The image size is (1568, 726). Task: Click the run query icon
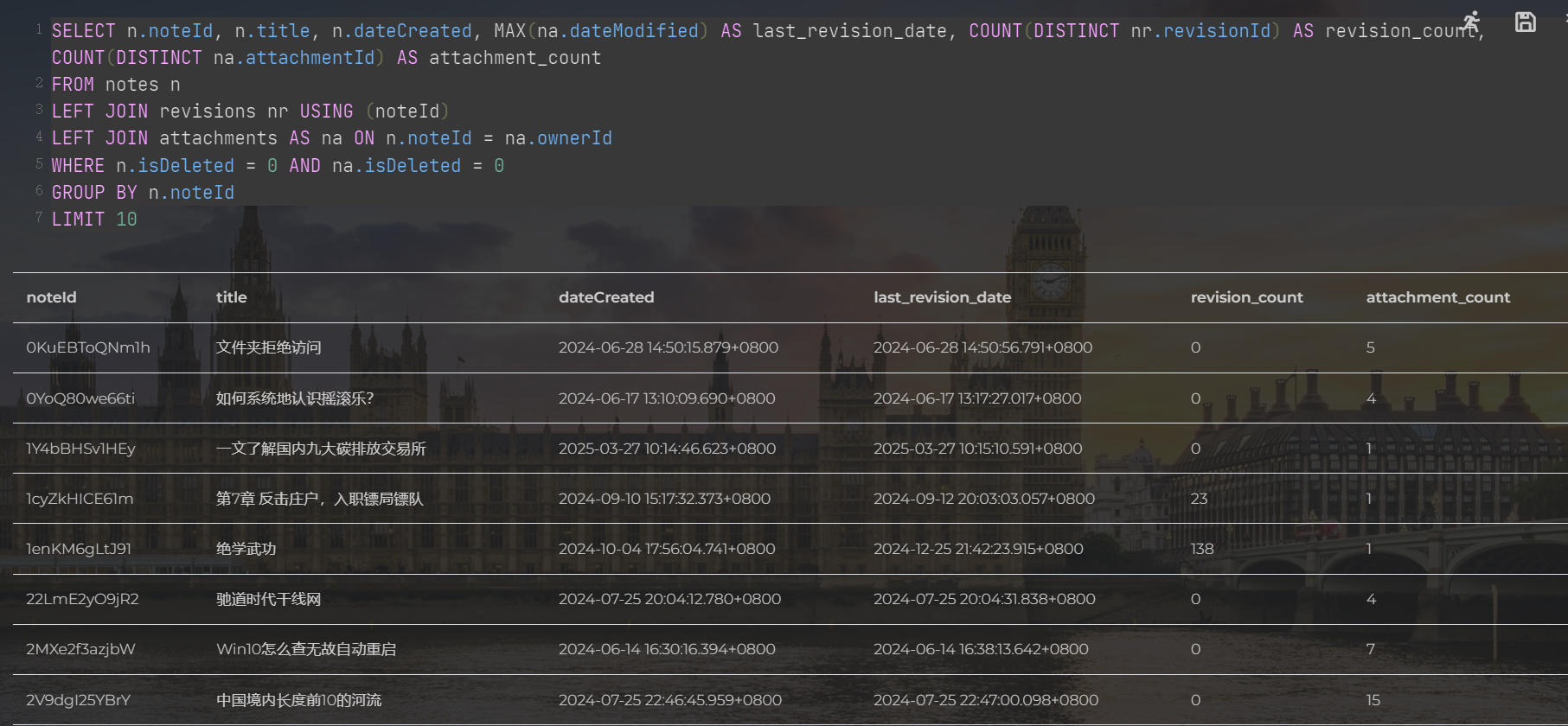point(1471,22)
